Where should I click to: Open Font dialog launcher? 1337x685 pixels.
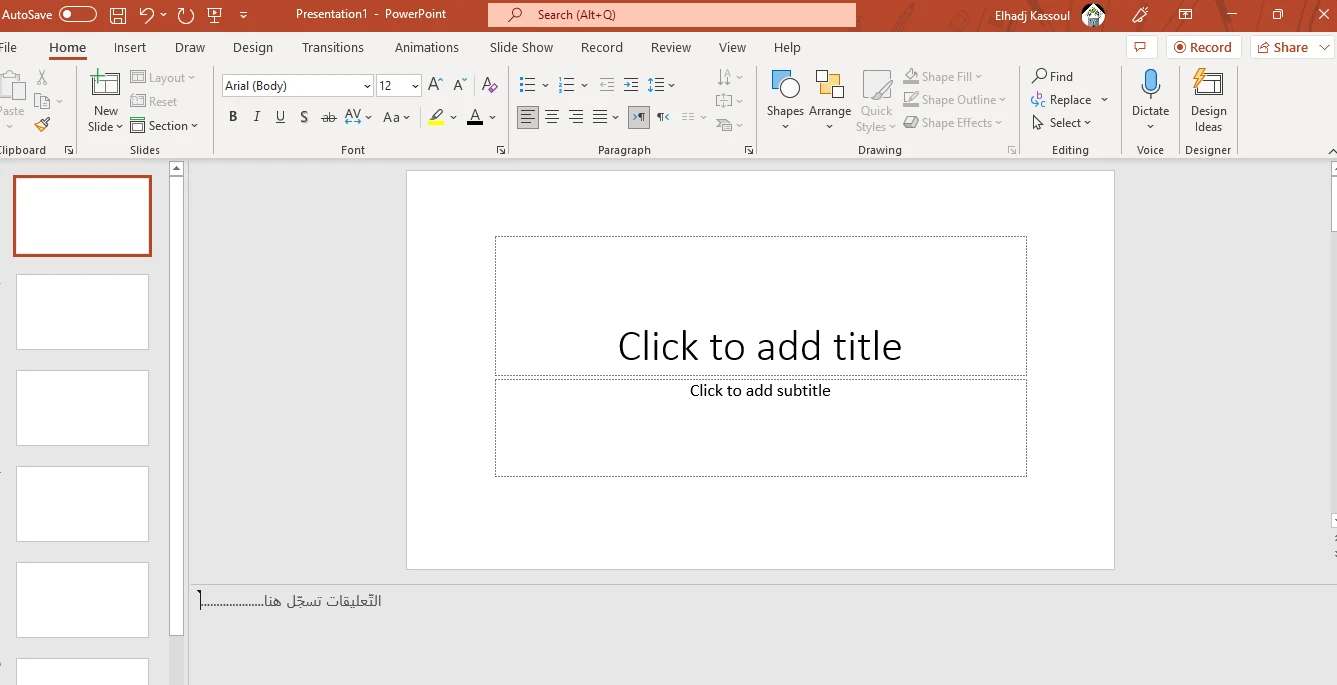pyautogui.click(x=501, y=150)
